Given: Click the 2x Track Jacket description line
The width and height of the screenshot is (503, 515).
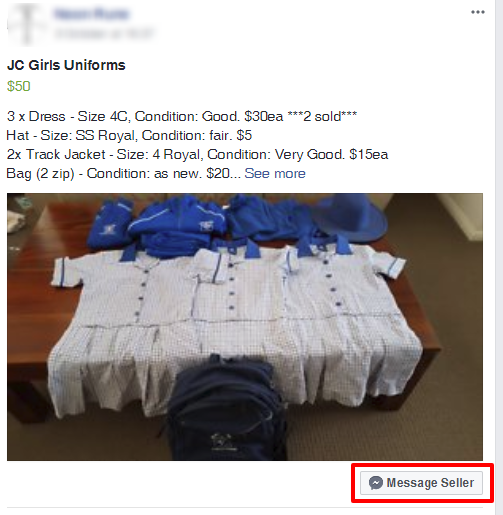Looking at the screenshot, I should [197, 154].
